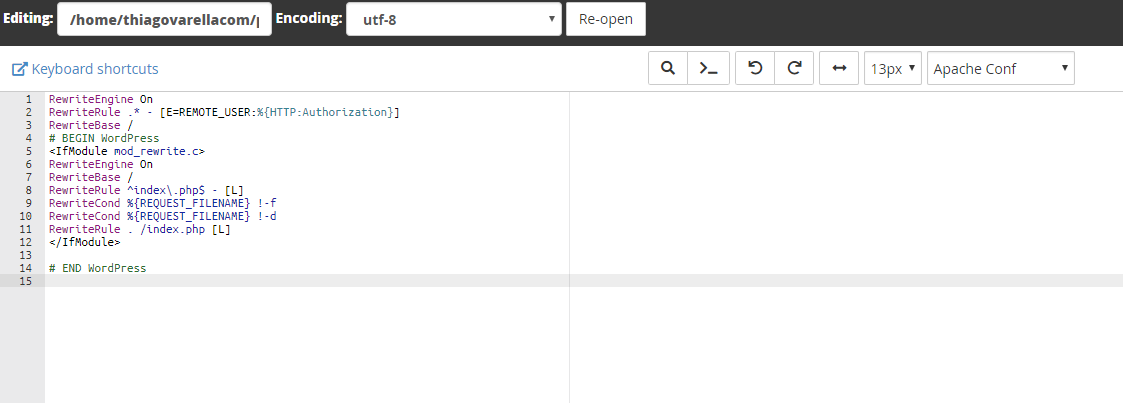
Task: Open the utf-8 encoding dropdown
Action: click(455, 19)
